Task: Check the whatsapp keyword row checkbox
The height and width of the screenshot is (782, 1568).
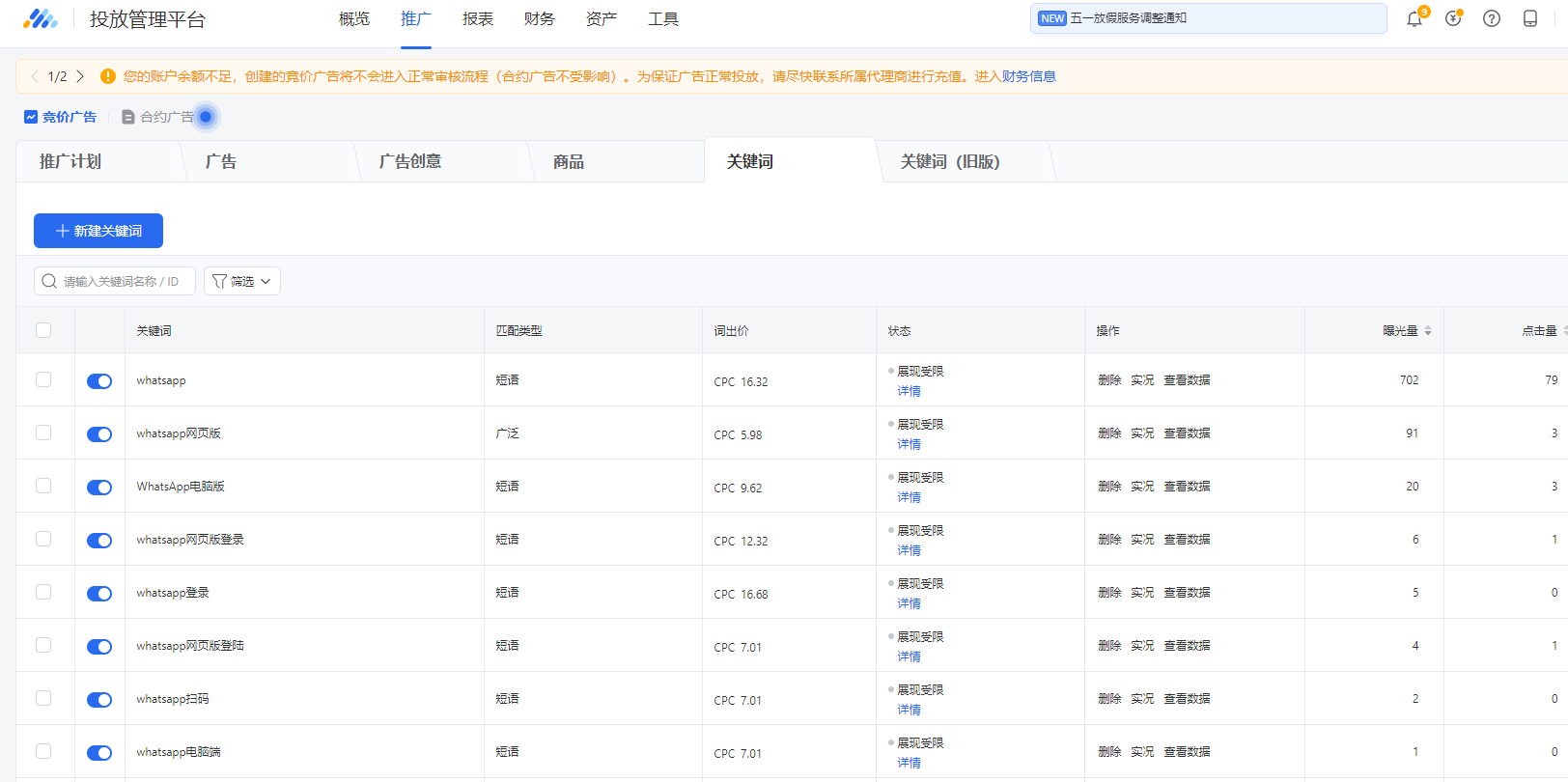Action: click(43, 379)
